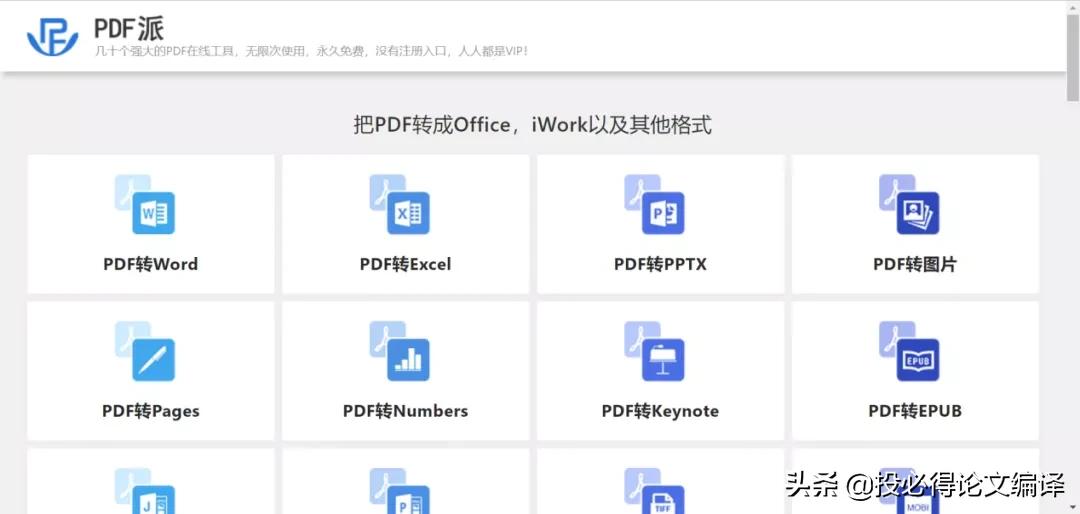Screen dimensions: 1080x514
Task: Select the "PDF转Keynote" label
Action: (661, 411)
